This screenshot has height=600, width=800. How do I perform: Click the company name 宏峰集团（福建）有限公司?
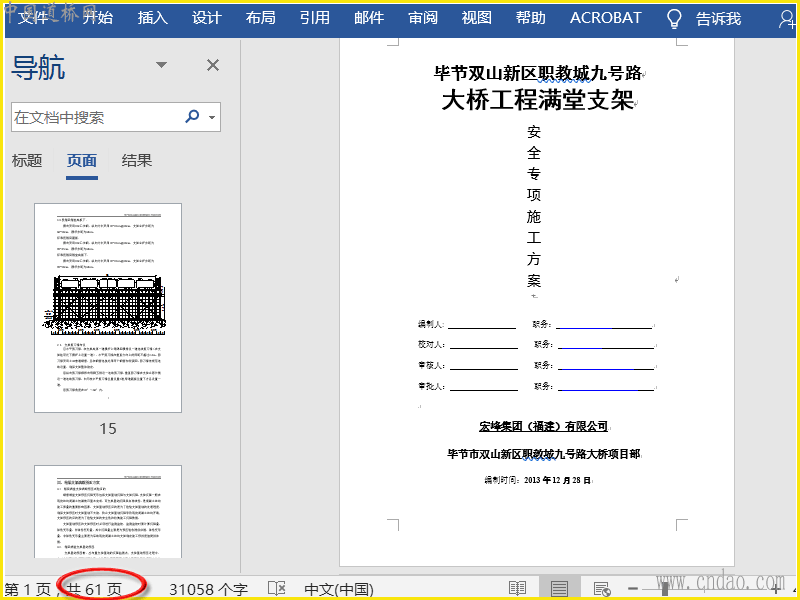point(543,426)
